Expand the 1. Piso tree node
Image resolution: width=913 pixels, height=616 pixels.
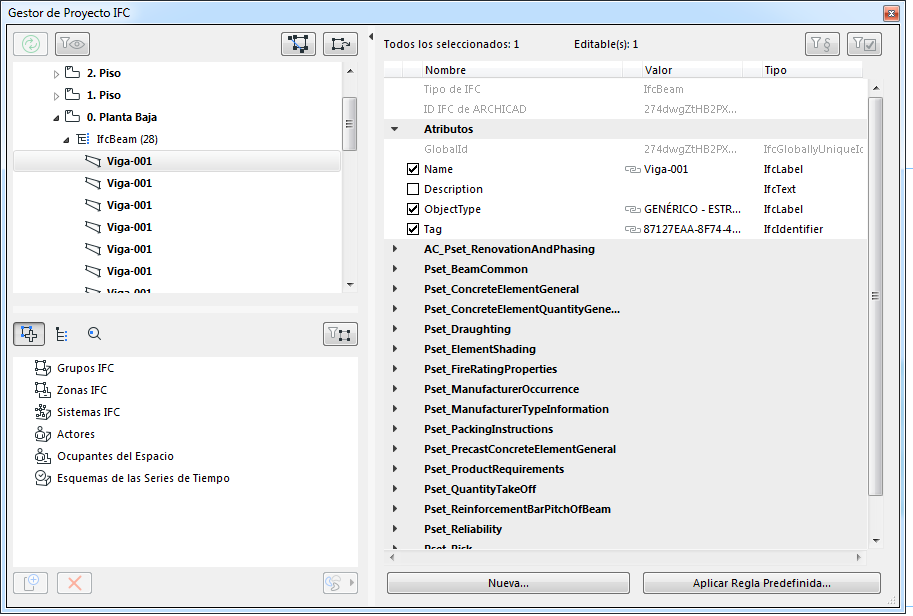56,96
